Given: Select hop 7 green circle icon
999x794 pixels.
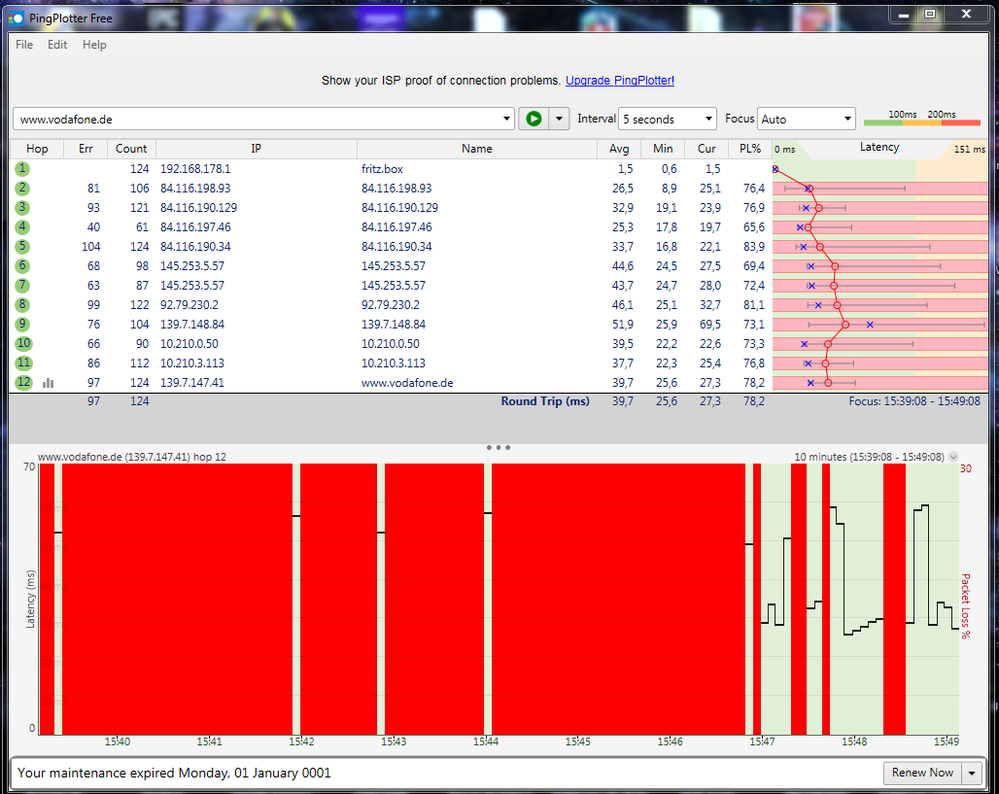Looking at the screenshot, I should (22, 285).
